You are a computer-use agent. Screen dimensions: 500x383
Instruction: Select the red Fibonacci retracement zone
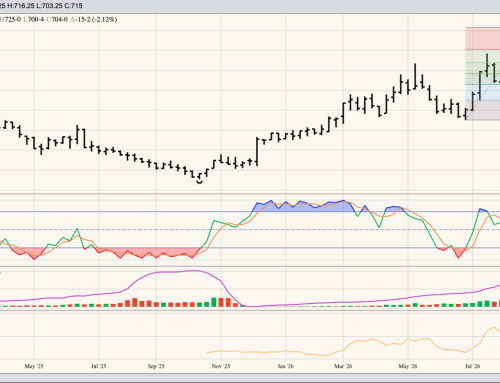483,38
